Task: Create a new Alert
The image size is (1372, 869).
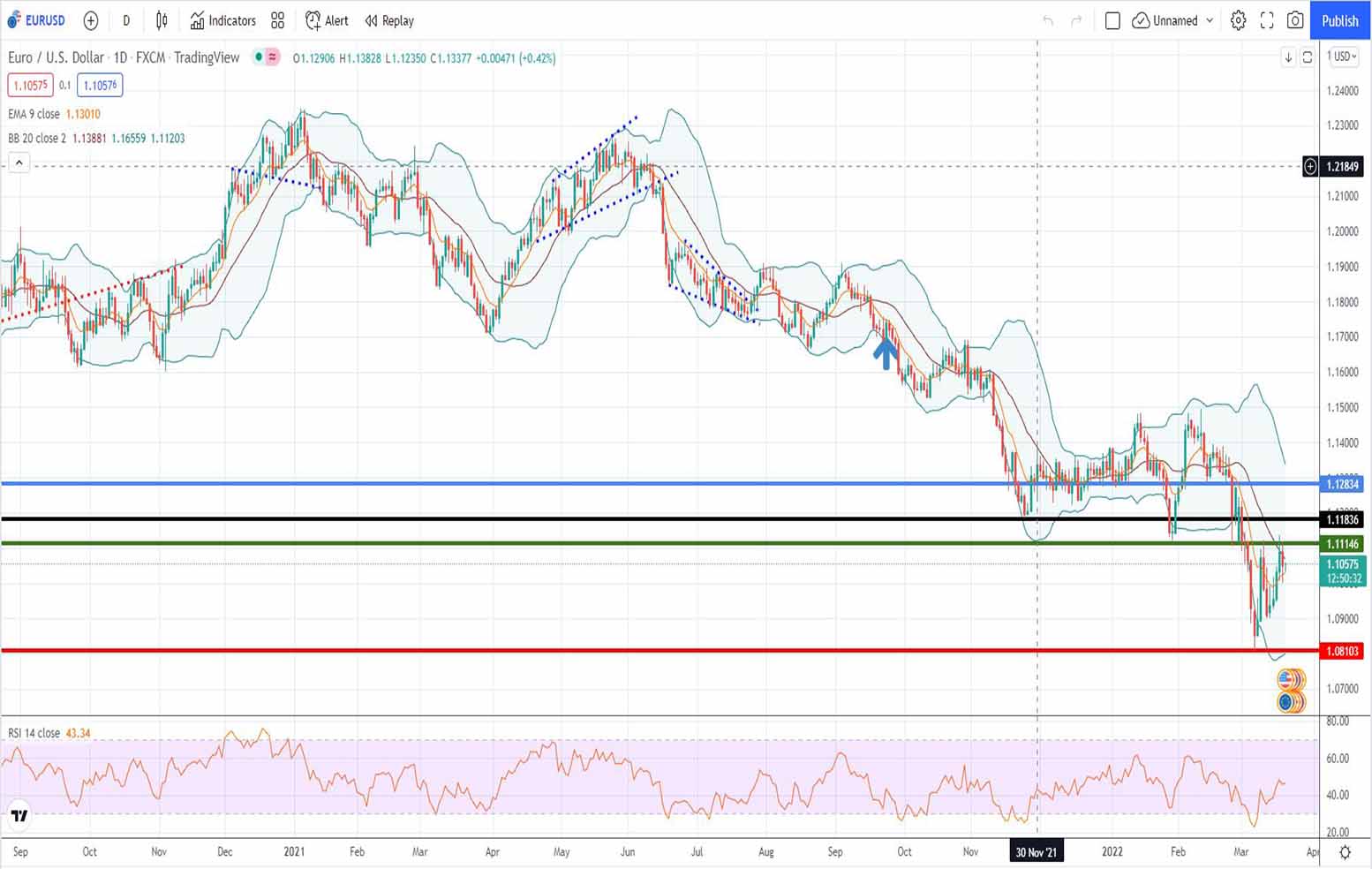Action: pos(327,20)
